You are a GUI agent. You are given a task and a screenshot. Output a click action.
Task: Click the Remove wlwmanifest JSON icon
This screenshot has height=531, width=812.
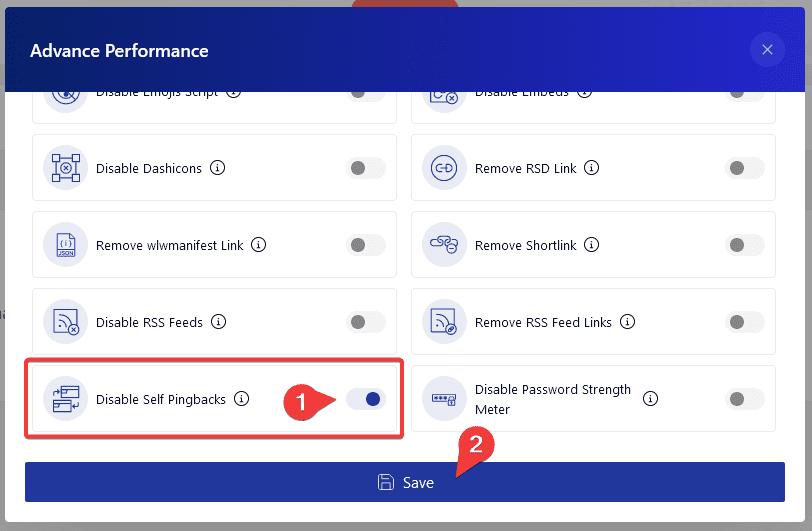[x=65, y=245]
